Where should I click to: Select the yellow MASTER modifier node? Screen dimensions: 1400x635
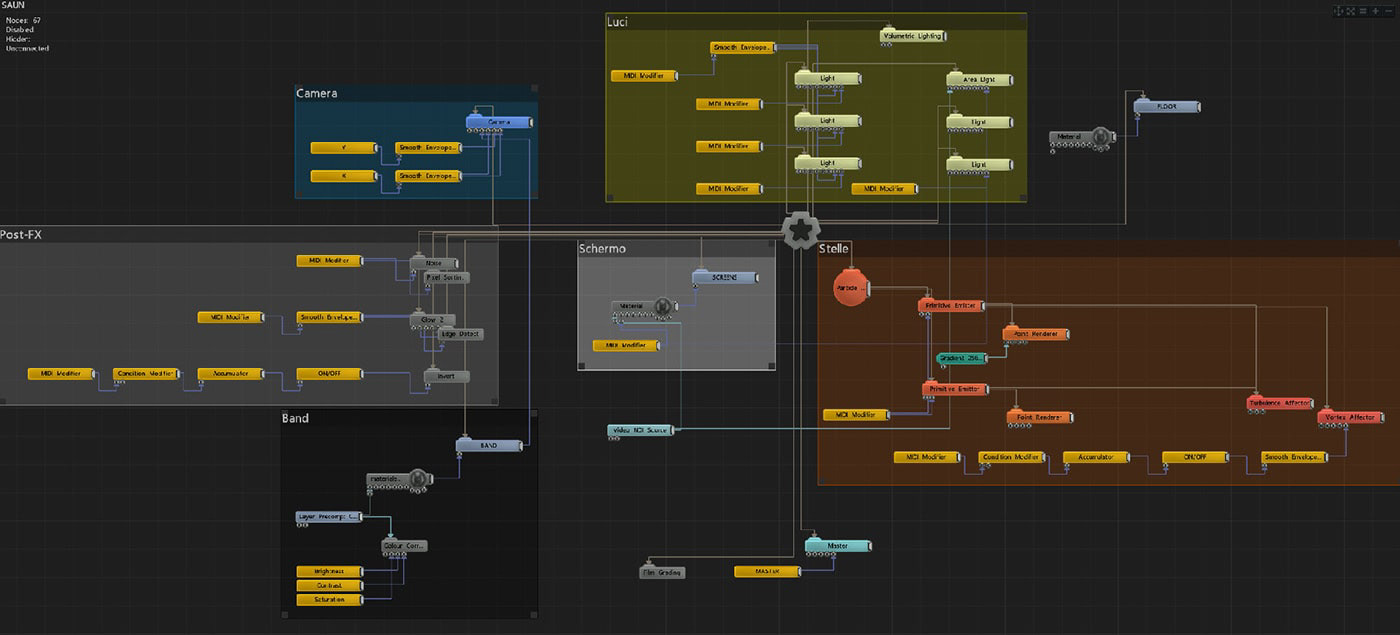point(768,571)
